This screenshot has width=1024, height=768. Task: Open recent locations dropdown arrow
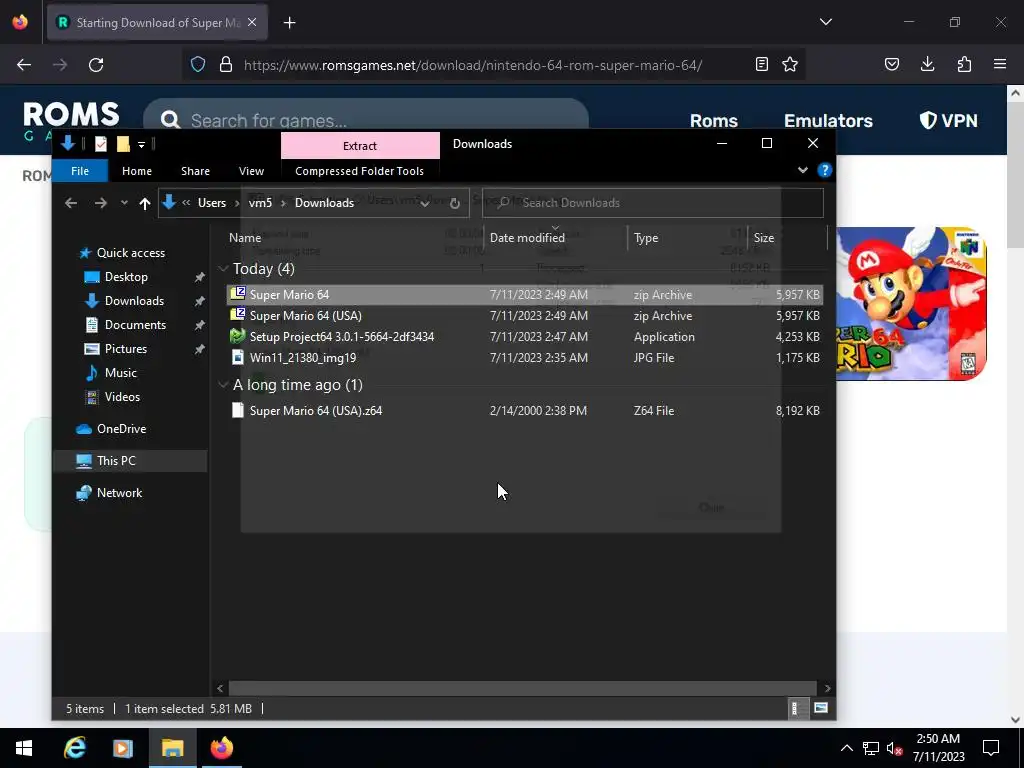[124, 203]
